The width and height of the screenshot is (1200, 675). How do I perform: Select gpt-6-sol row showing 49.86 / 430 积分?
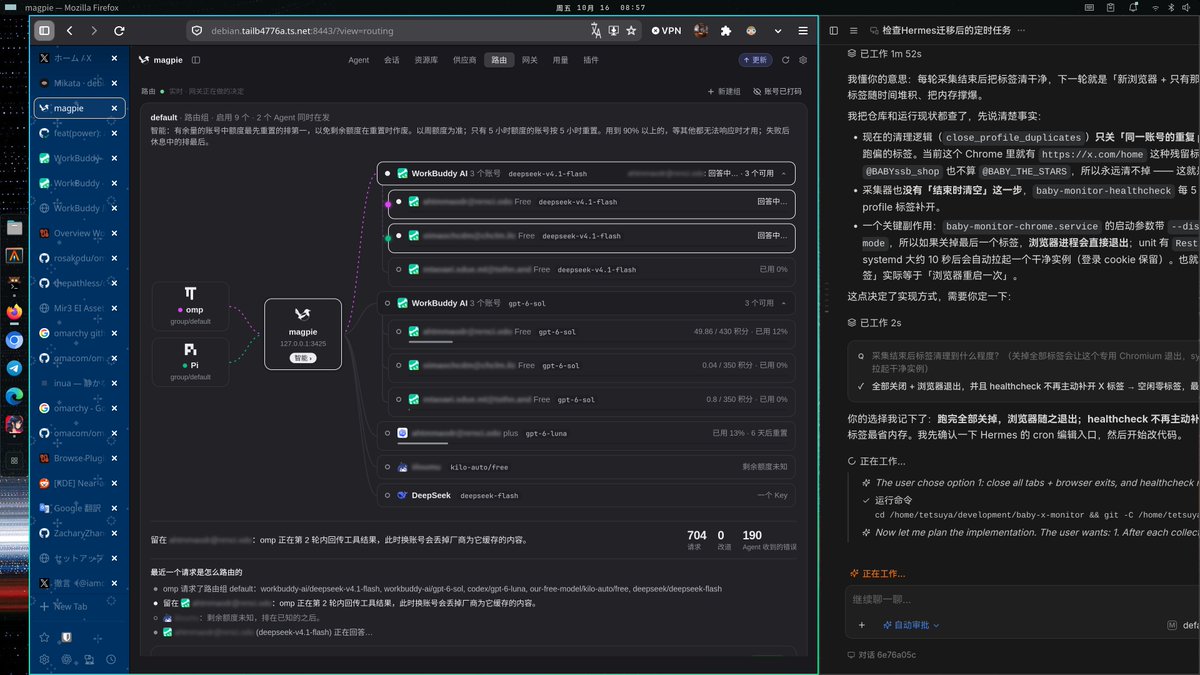[591, 333]
